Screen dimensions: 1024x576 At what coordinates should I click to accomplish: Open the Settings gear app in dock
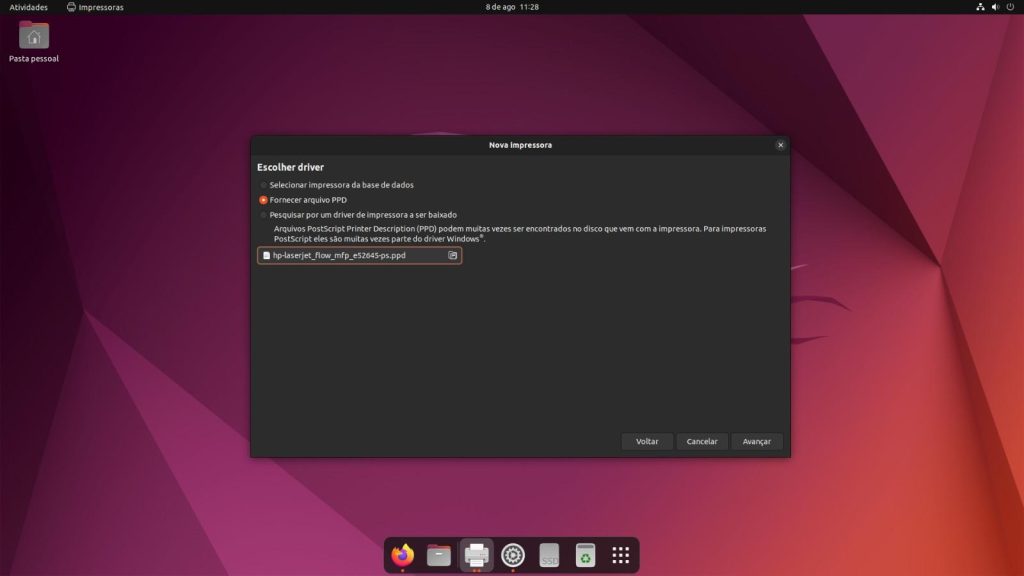(513, 555)
